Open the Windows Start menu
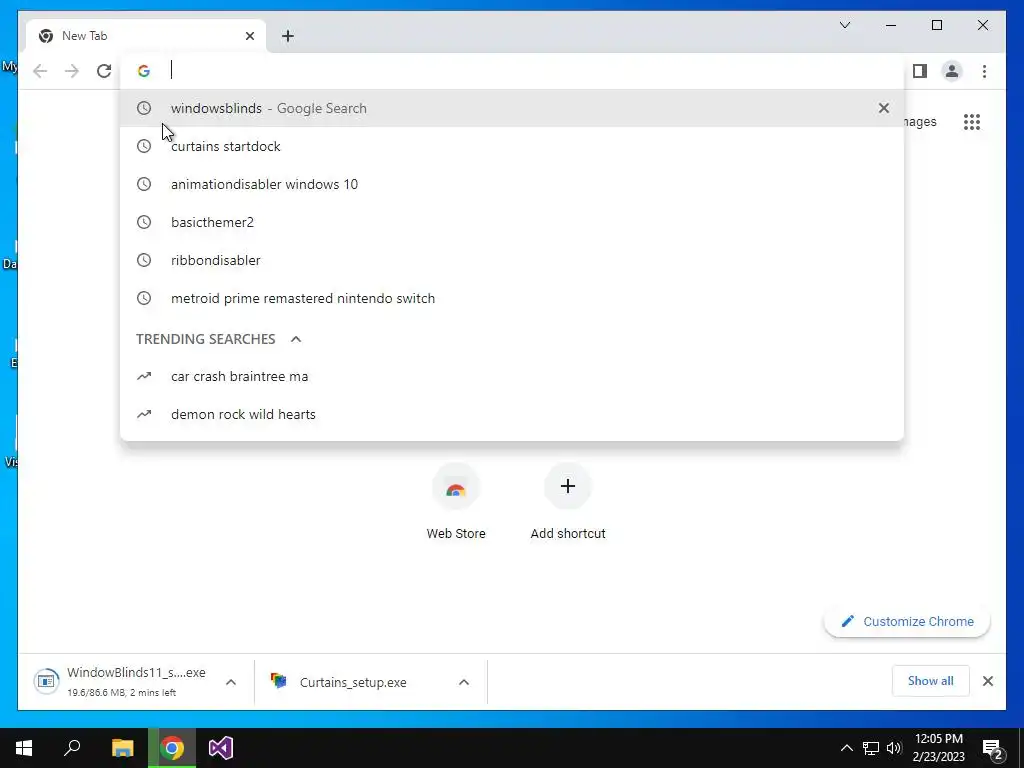Image resolution: width=1024 pixels, height=768 pixels. (24, 748)
